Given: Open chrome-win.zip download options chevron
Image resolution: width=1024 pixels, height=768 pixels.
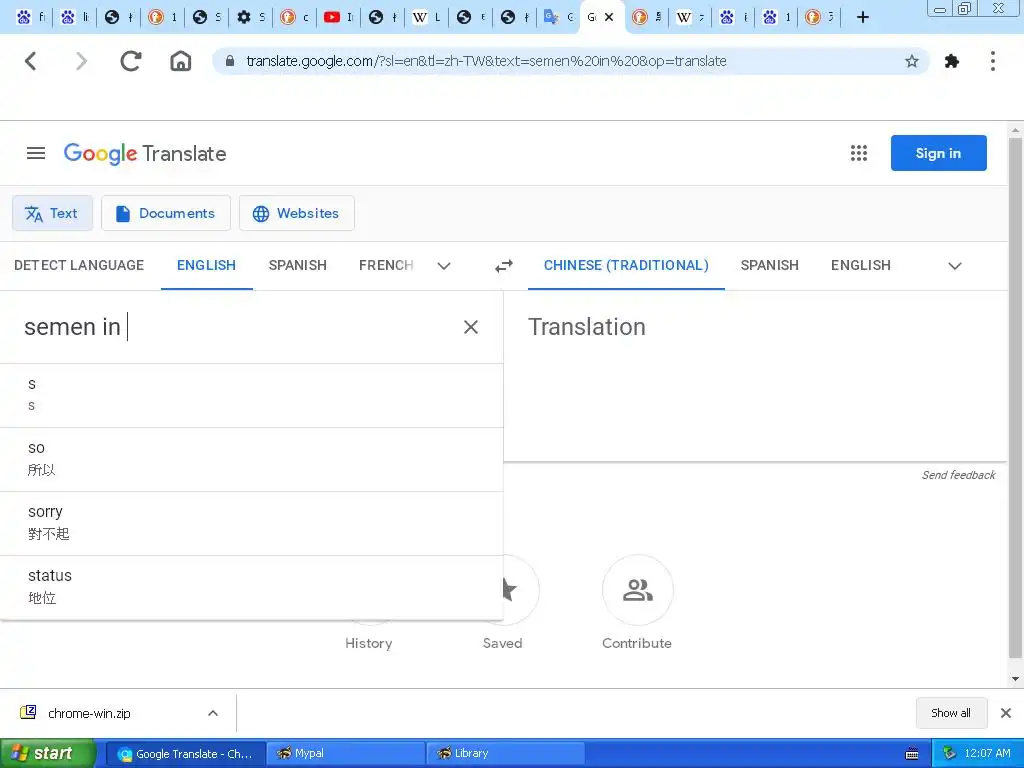Looking at the screenshot, I should (213, 713).
